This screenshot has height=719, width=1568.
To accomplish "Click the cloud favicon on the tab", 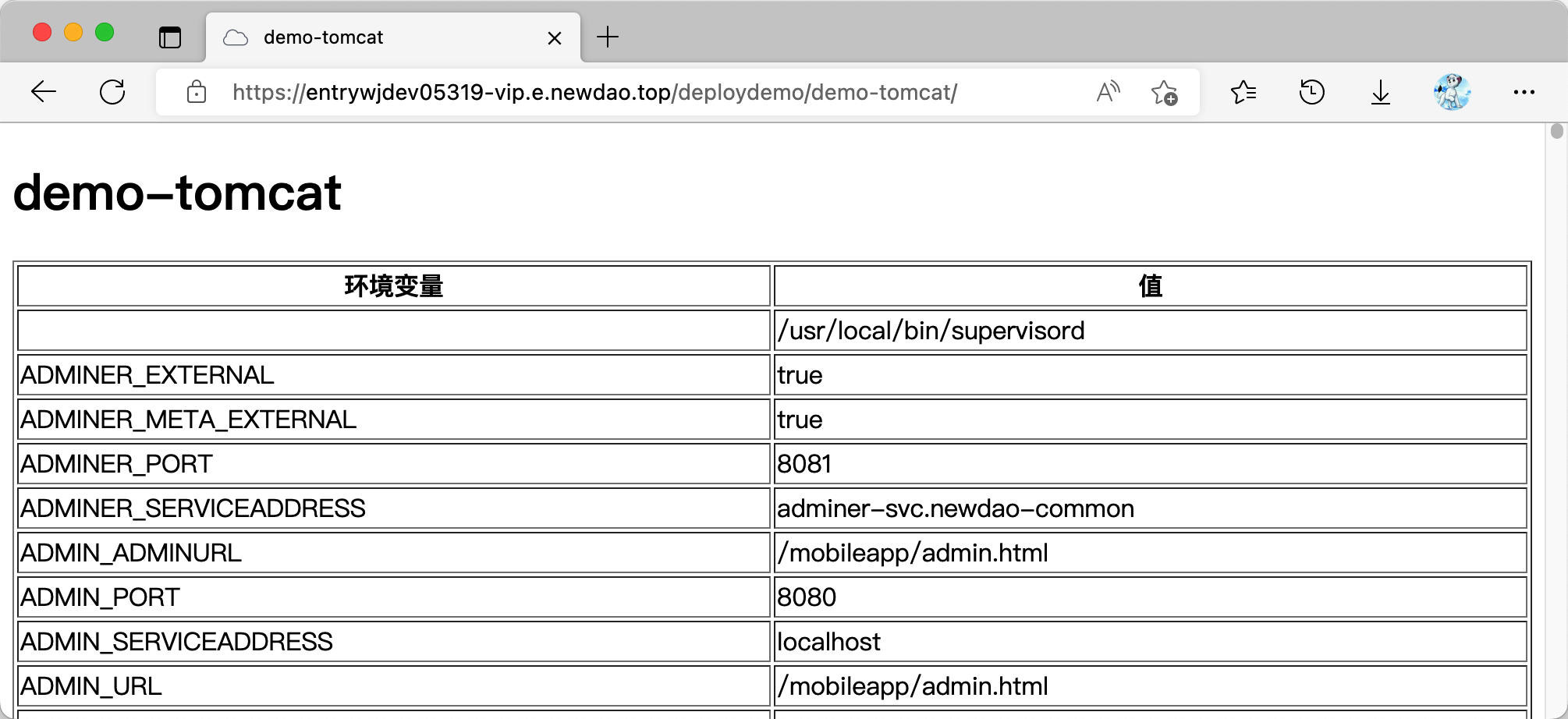I will click(236, 37).
